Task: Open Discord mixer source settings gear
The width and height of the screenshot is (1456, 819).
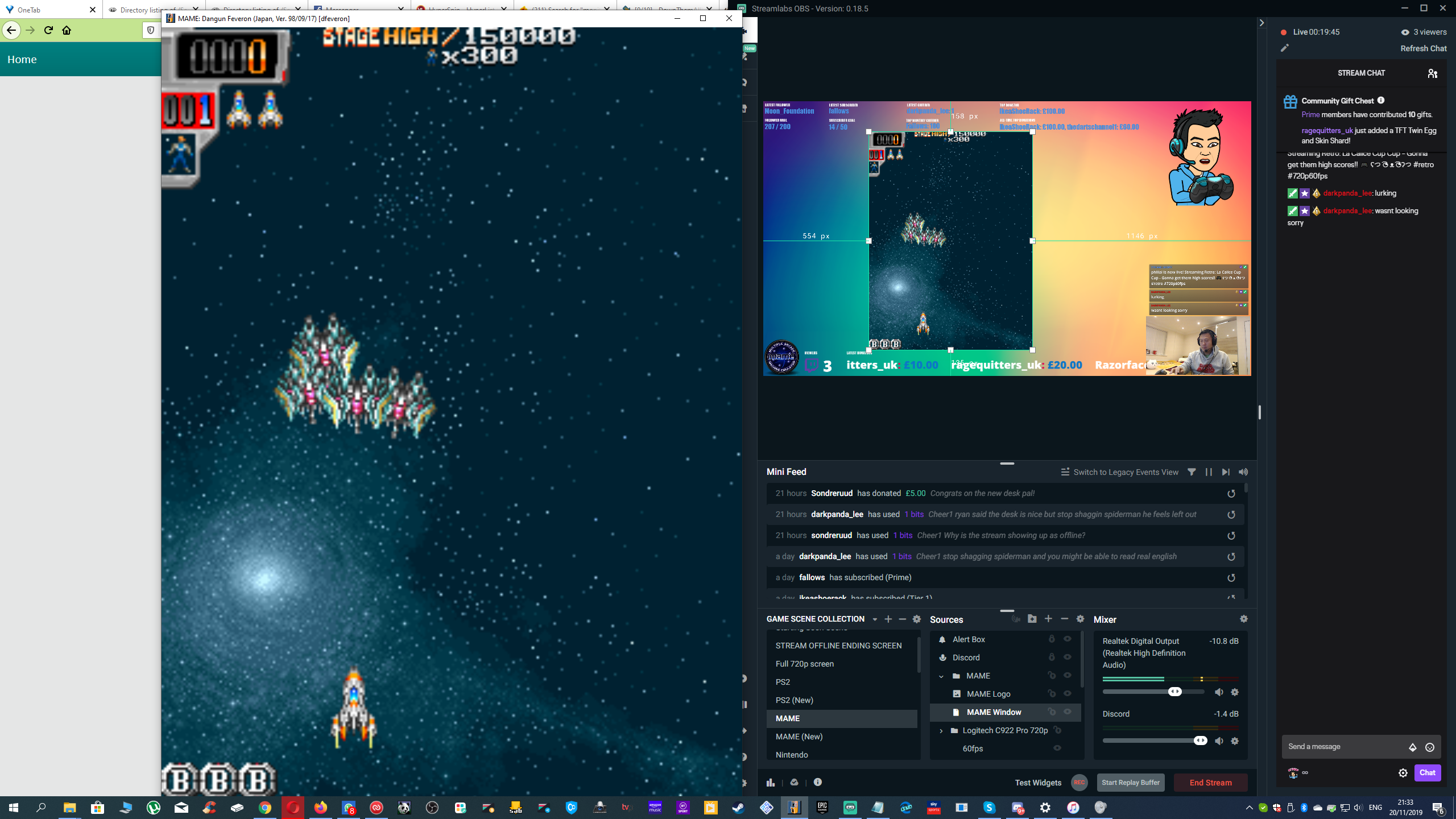Action: click(x=1235, y=741)
